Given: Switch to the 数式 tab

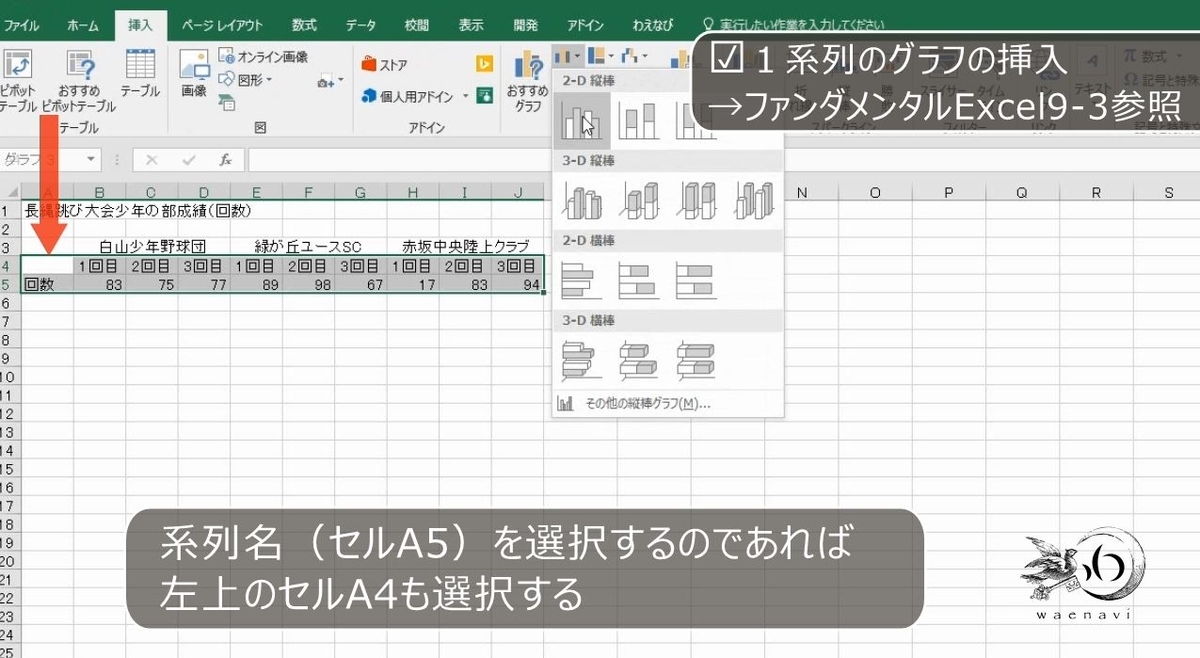Looking at the screenshot, I should point(305,25).
